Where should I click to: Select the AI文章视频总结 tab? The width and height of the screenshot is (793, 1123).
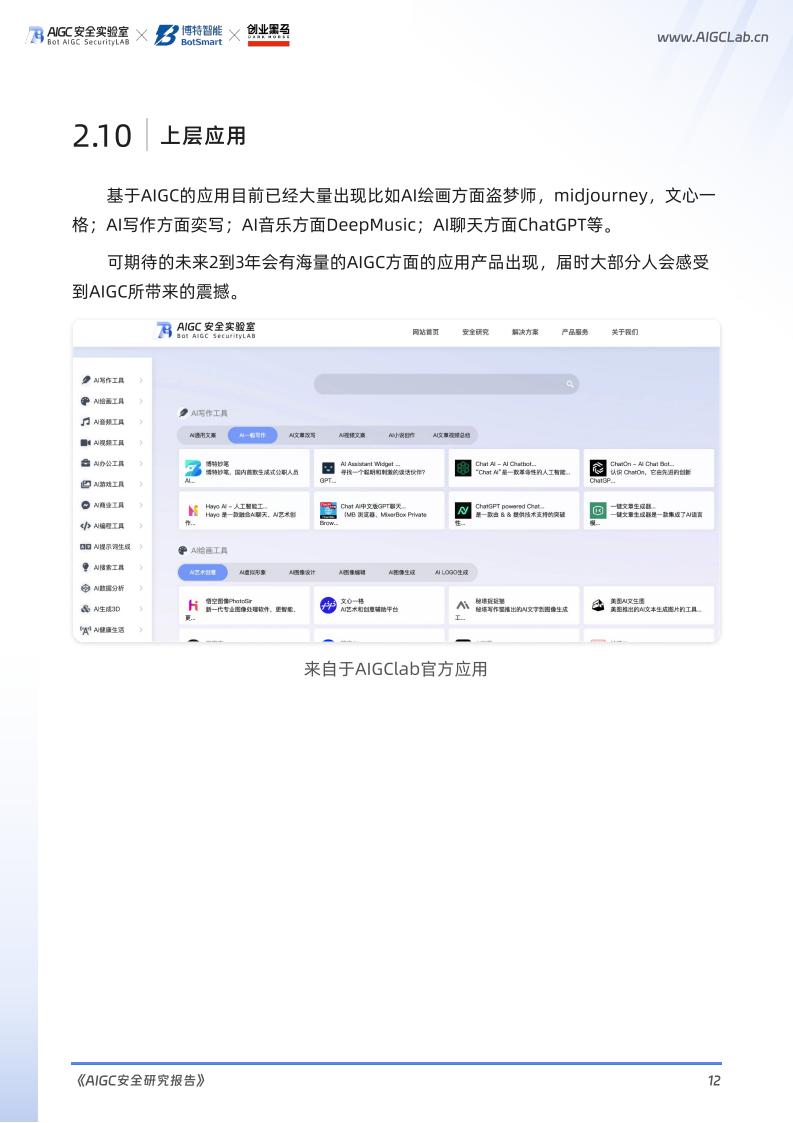pyautogui.click(x=452, y=435)
